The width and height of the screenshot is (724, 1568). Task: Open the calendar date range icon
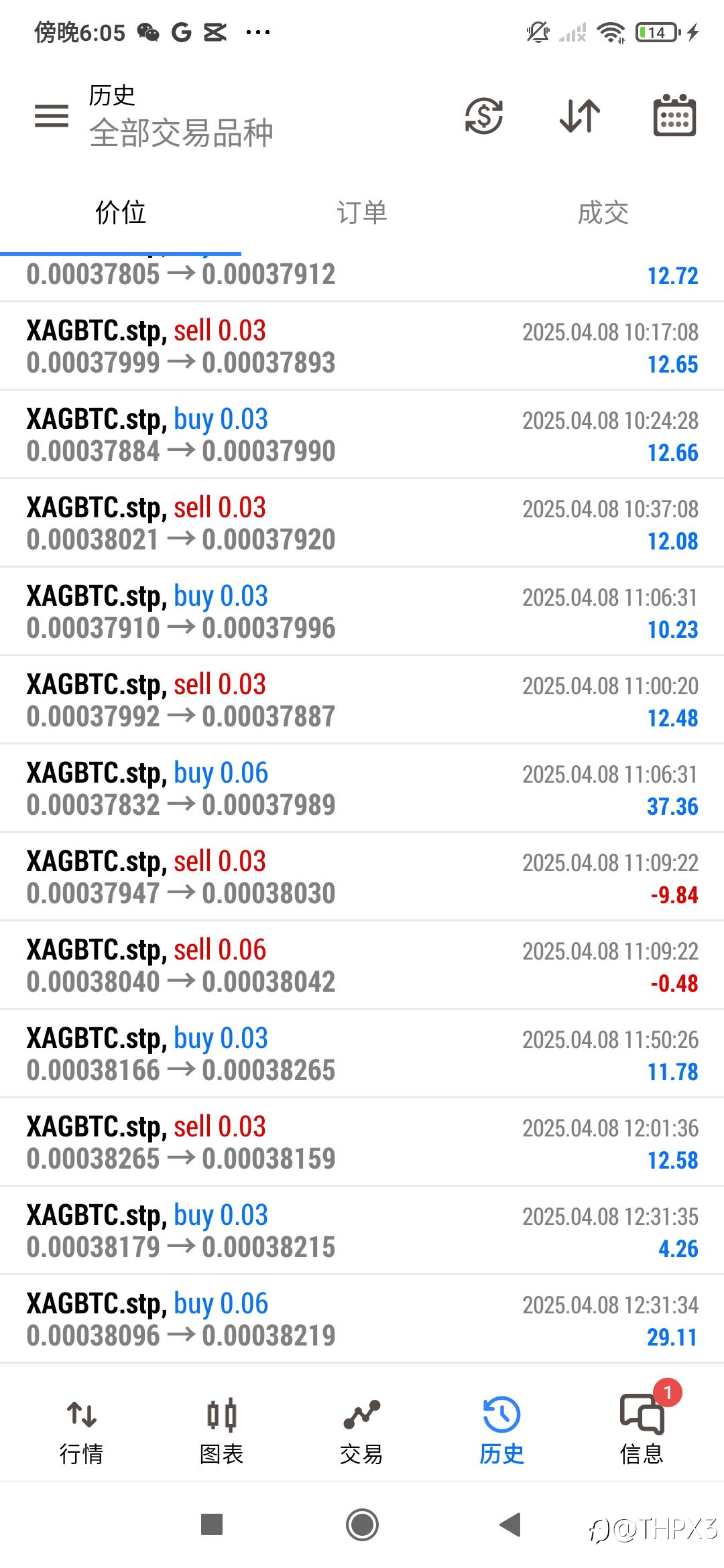(x=674, y=115)
